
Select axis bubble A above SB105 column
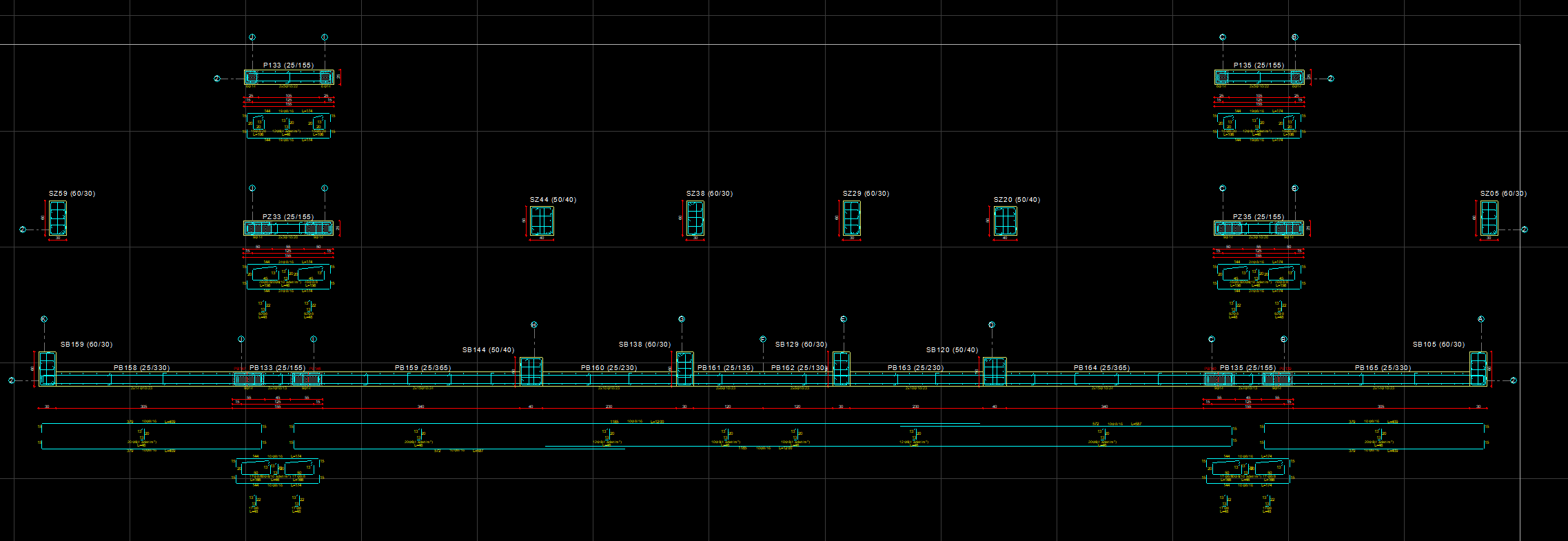coord(1481,319)
